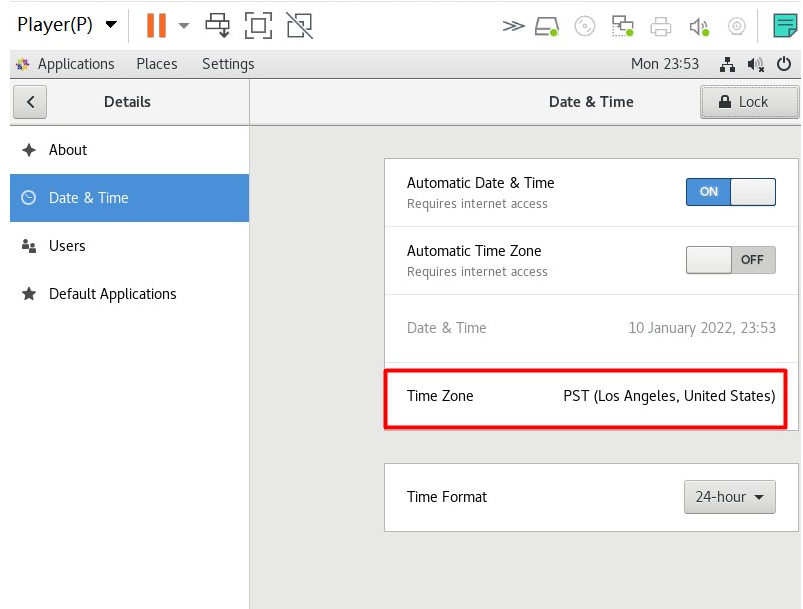Click the Applications menu colorful logo icon
Viewport: 803px width, 609px height.
[x=23, y=65]
